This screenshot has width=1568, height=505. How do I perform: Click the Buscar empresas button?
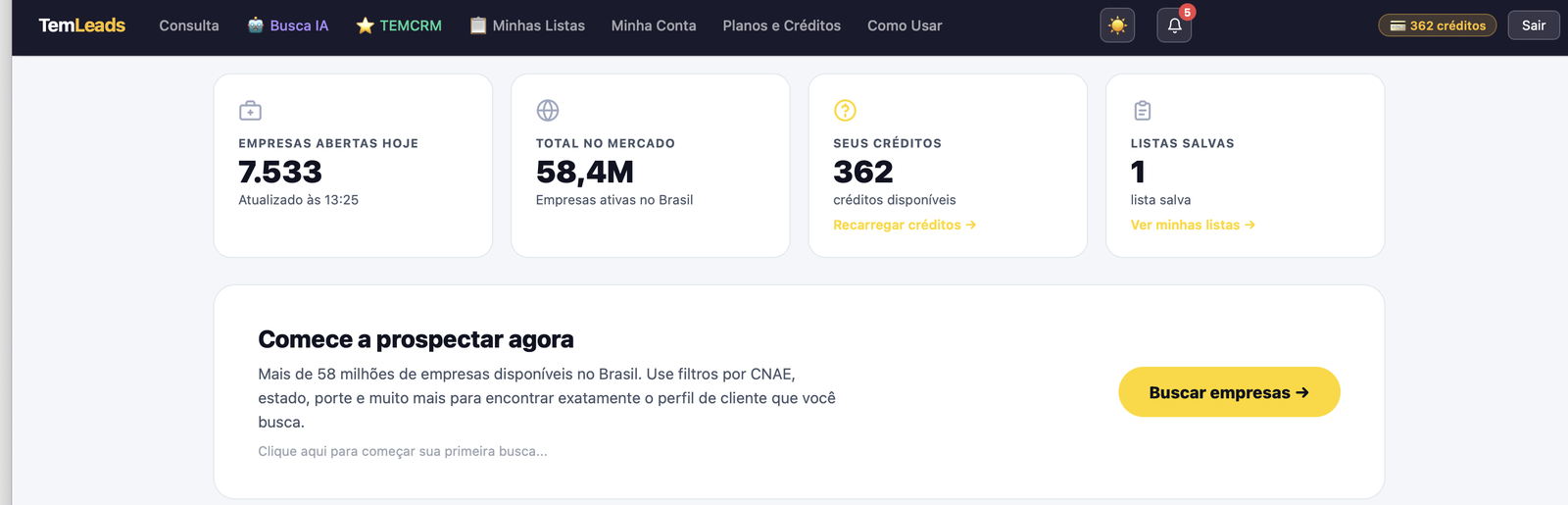[x=1229, y=392]
